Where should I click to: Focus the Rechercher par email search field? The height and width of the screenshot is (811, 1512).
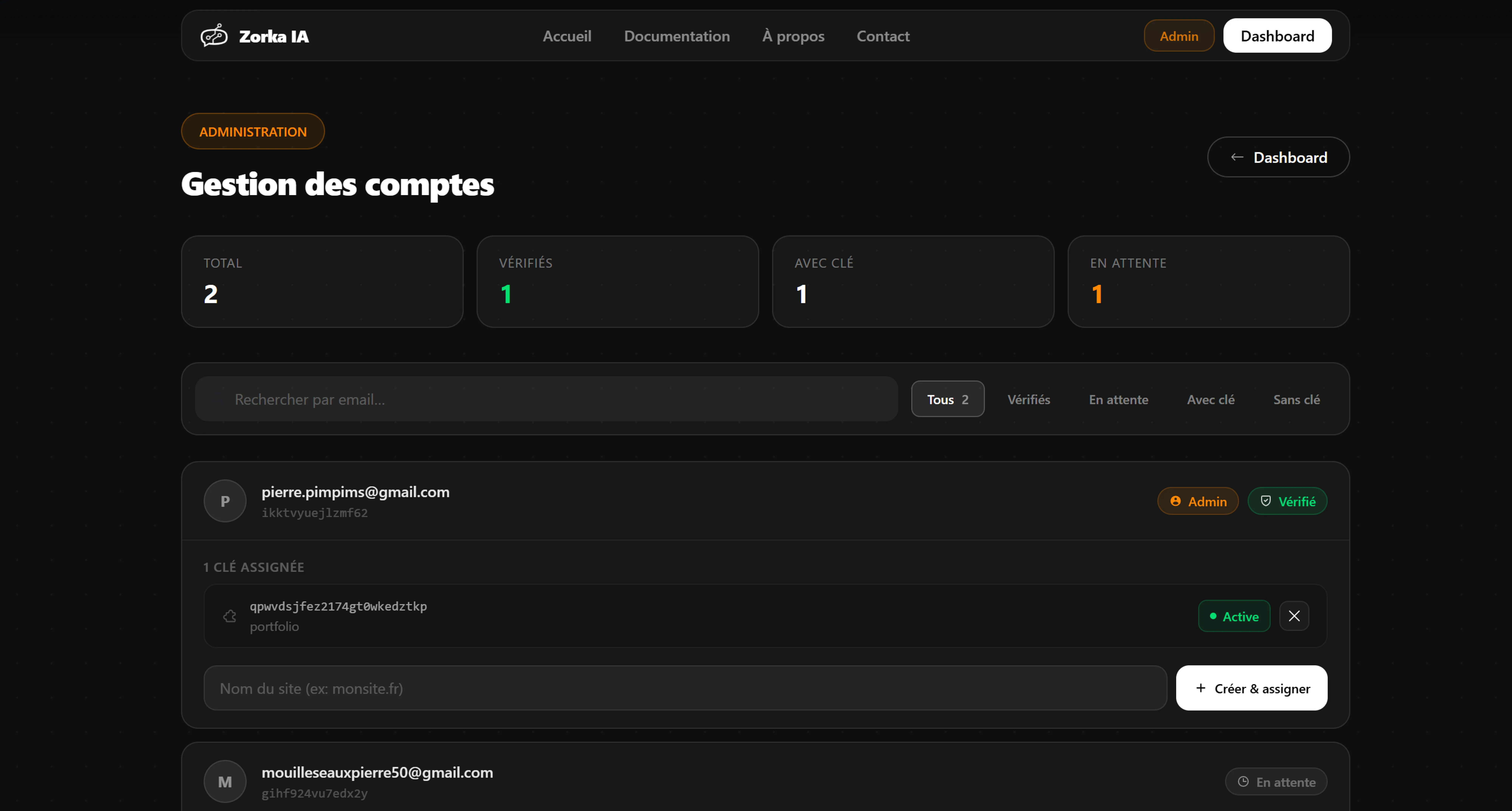tap(546, 399)
